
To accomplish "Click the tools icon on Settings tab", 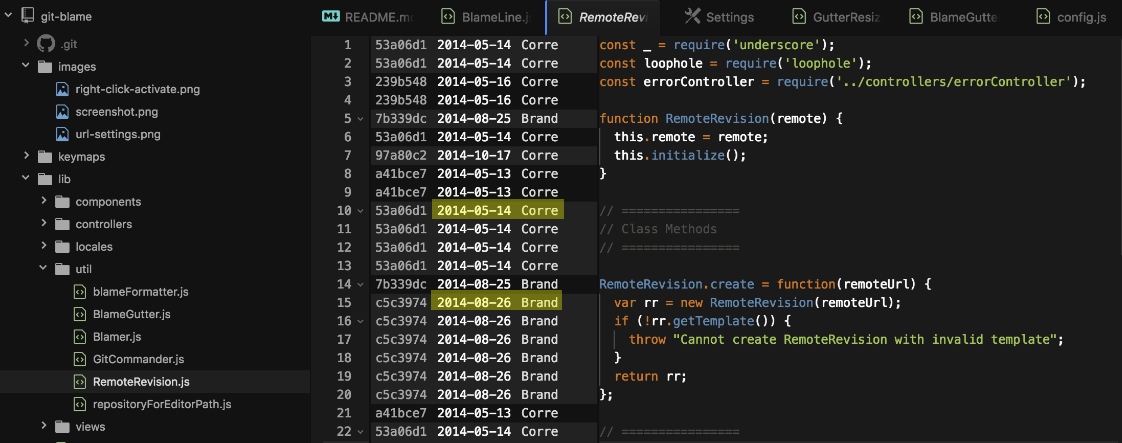I will (692, 16).
